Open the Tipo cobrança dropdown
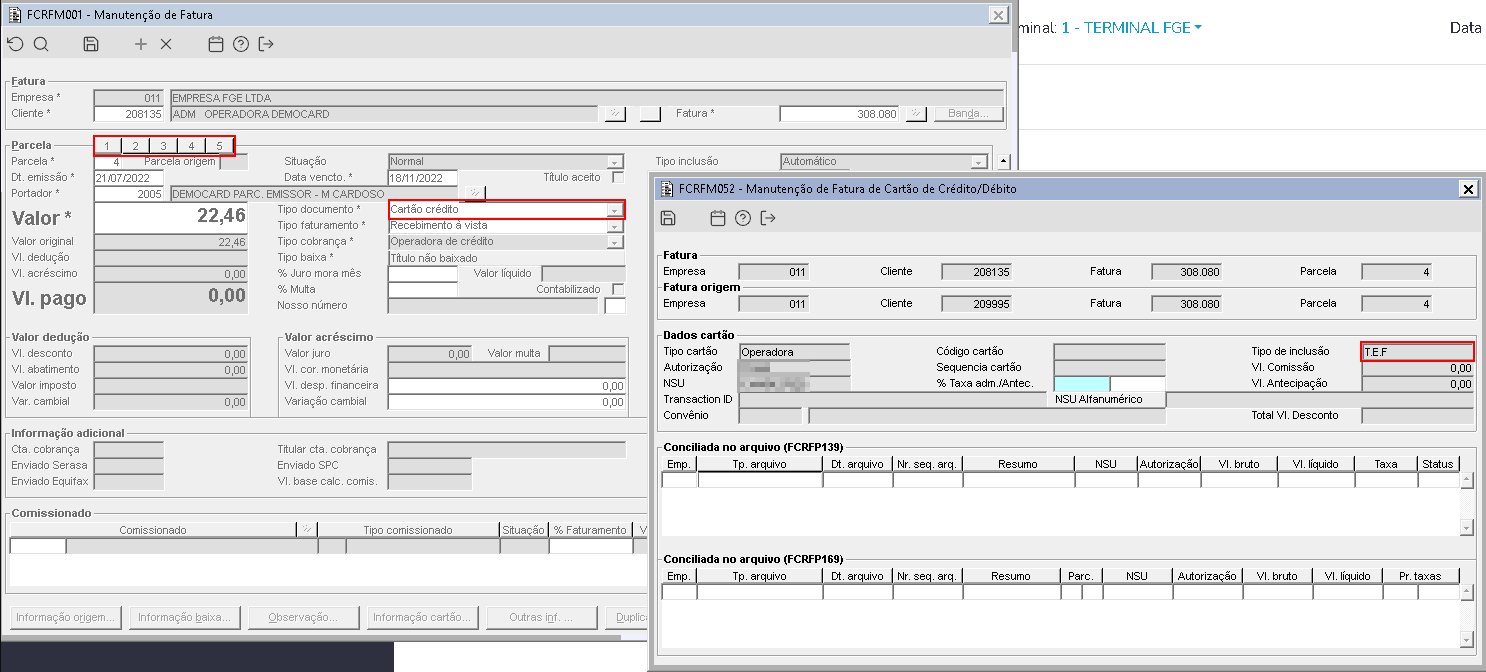The width and height of the screenshot is (1486, 672). (615, 241)
